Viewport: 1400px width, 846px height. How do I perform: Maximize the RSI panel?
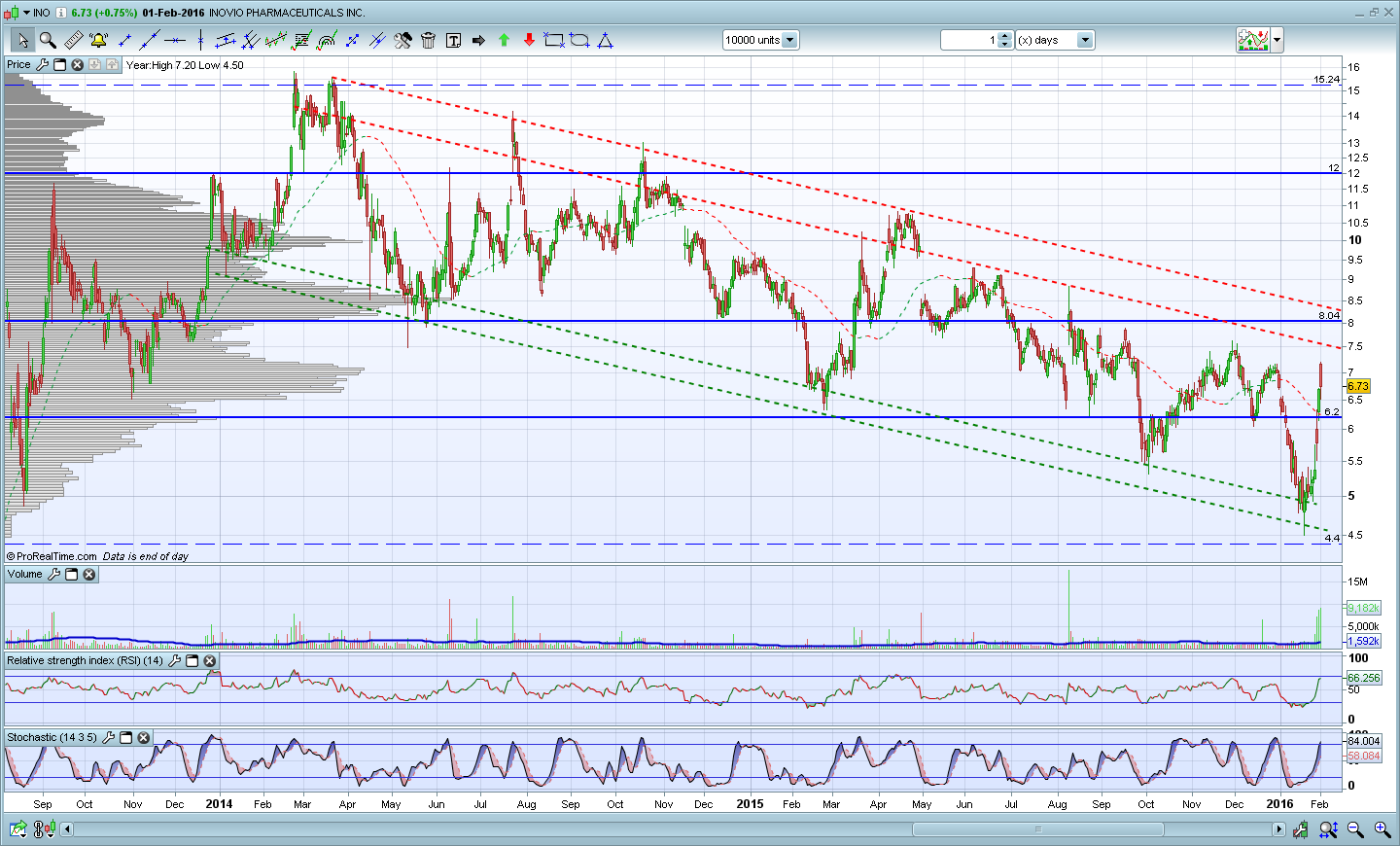[192, 661]
